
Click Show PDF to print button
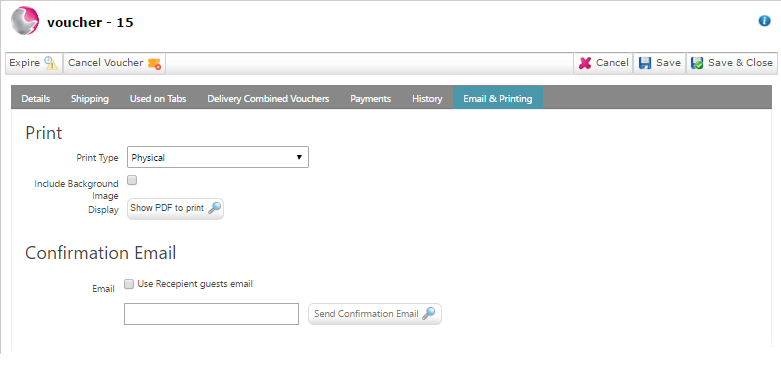175,208
